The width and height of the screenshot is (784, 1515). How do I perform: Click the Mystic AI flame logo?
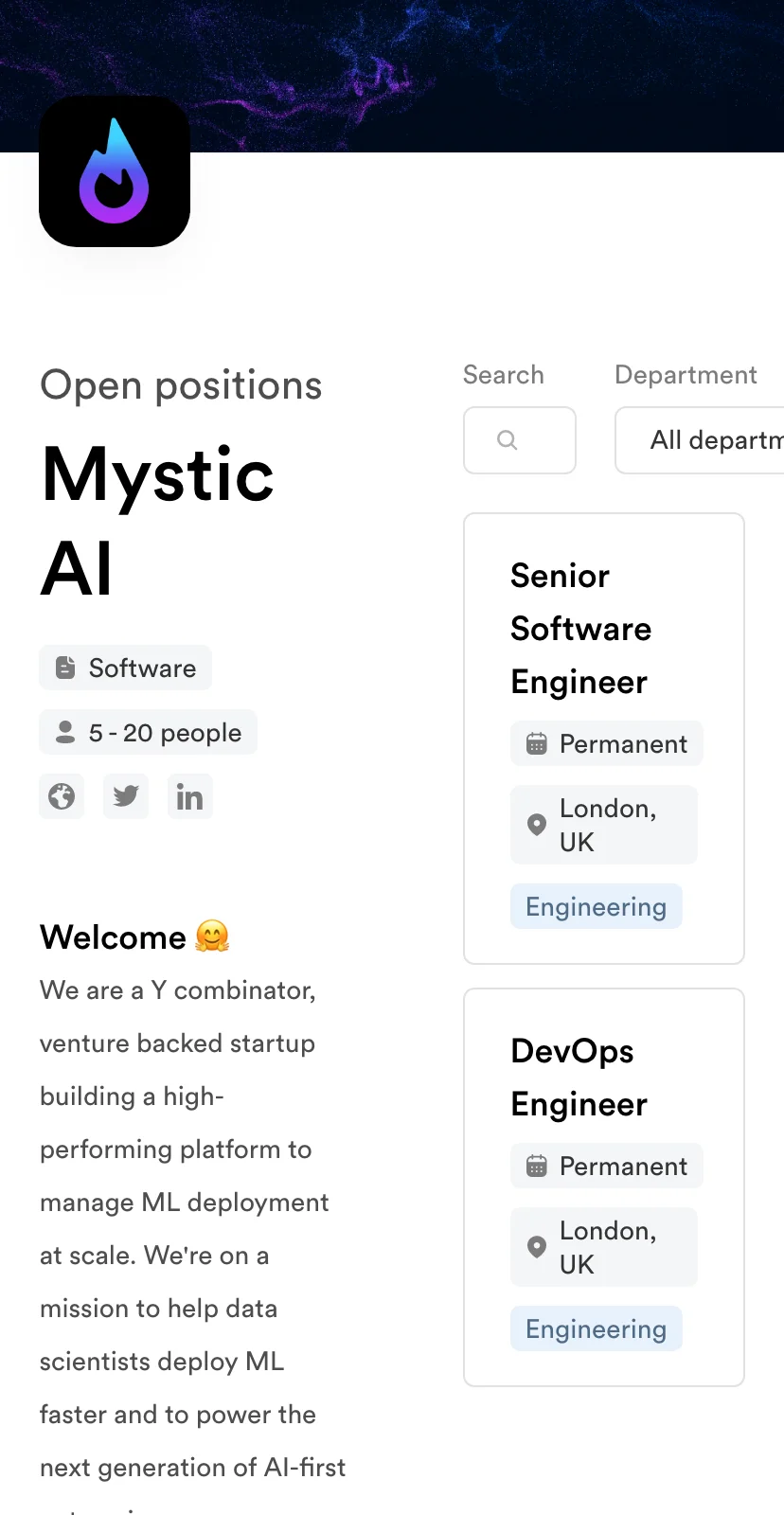point(115,171)
